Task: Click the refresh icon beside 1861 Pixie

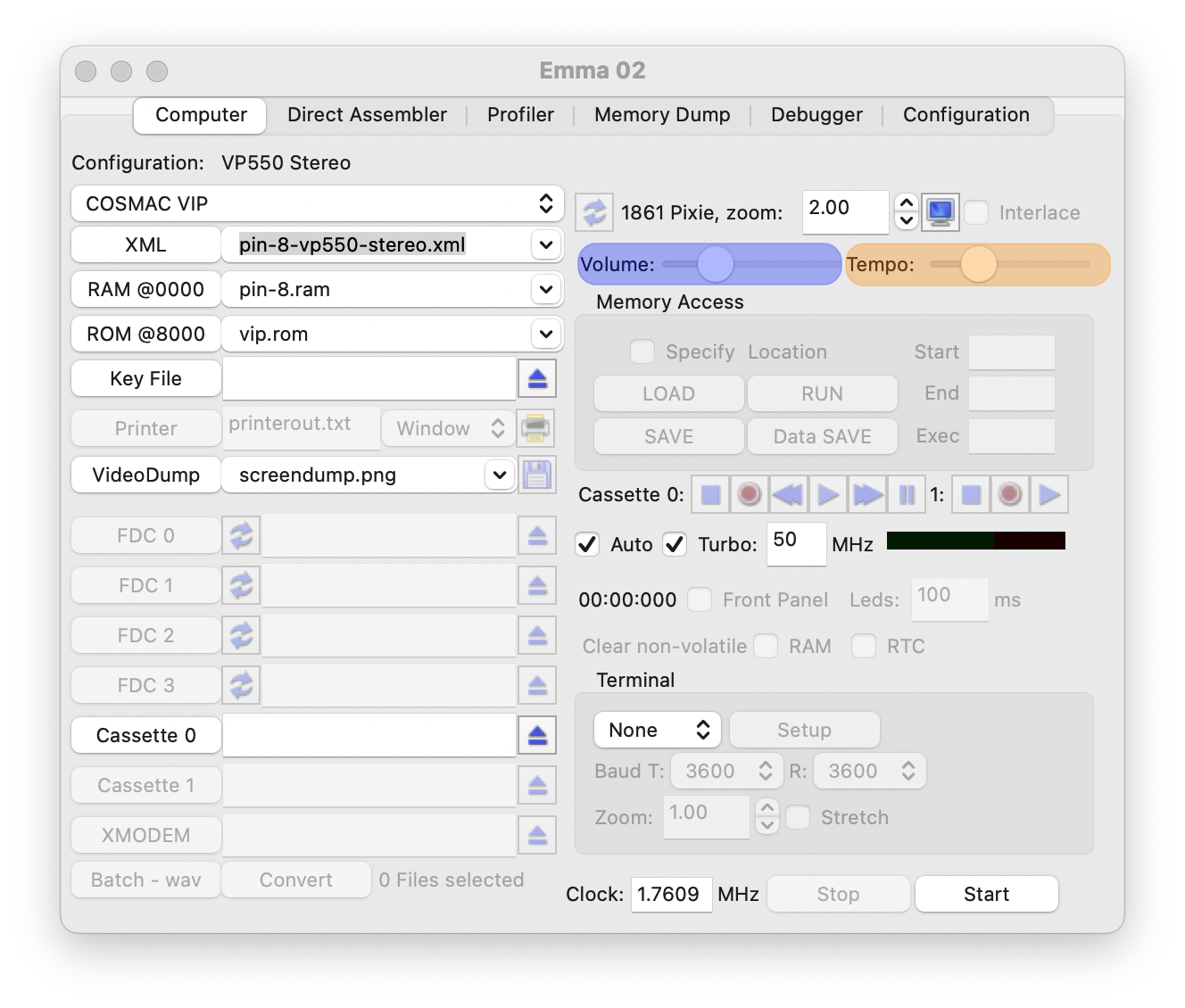Action: coord(594,212)
